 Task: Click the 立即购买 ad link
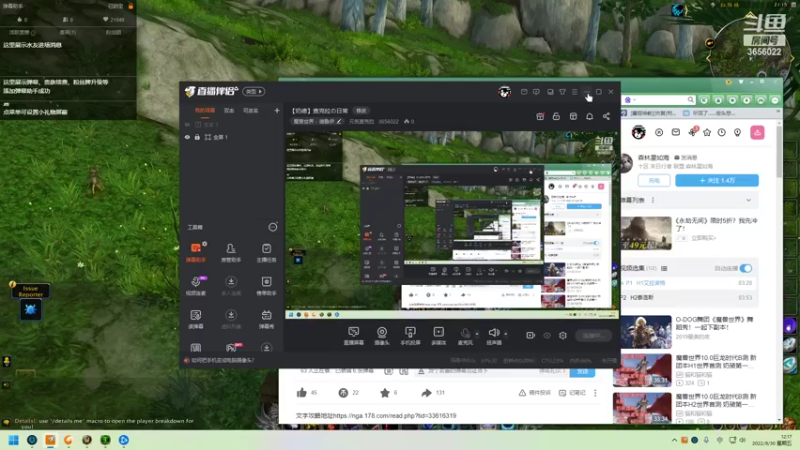click(x=704, y=238)
